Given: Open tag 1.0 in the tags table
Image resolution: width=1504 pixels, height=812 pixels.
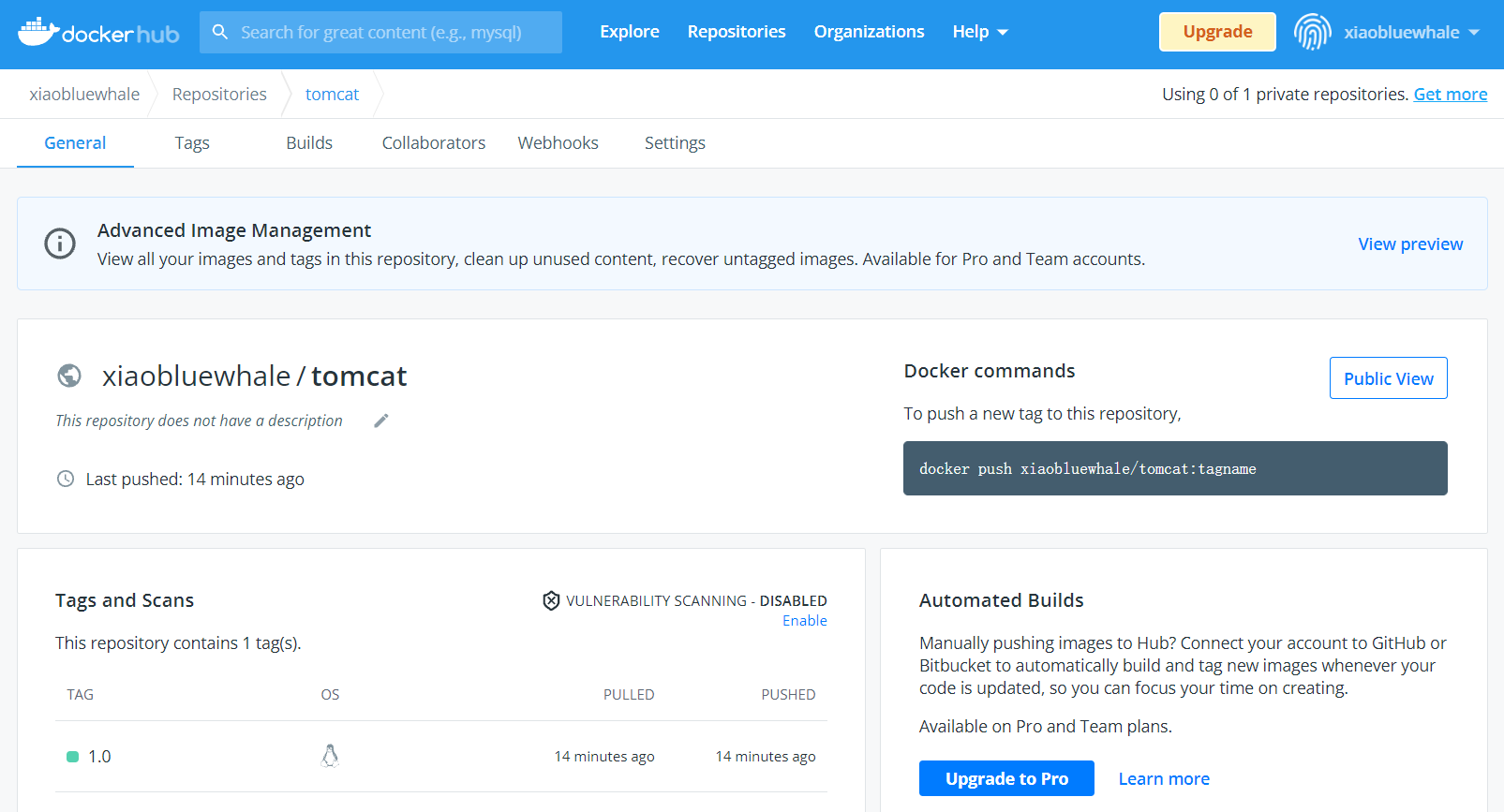Looking at the screenshot, I should click(99, 757).
